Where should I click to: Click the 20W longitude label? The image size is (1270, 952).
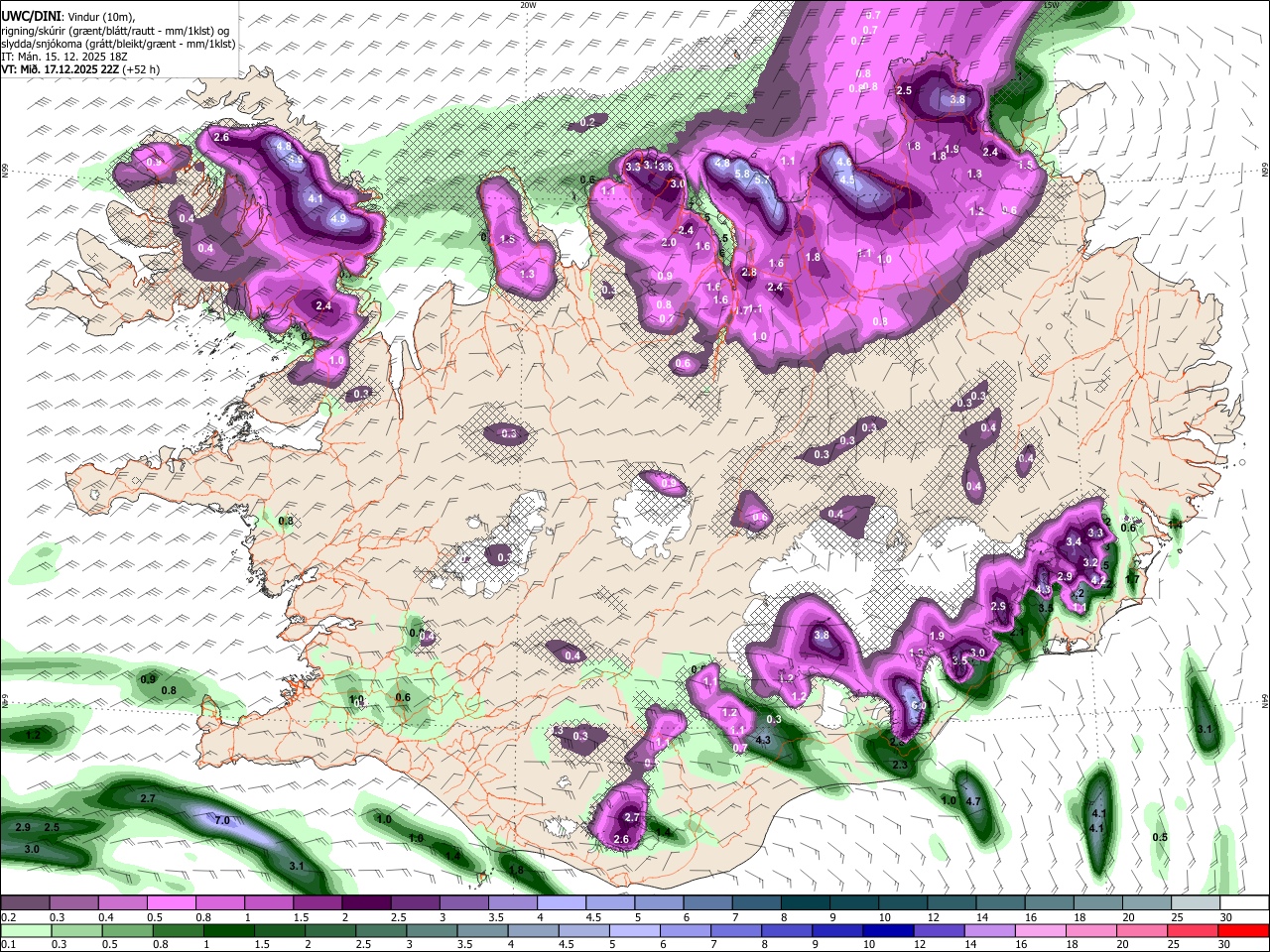click(528, 5)
